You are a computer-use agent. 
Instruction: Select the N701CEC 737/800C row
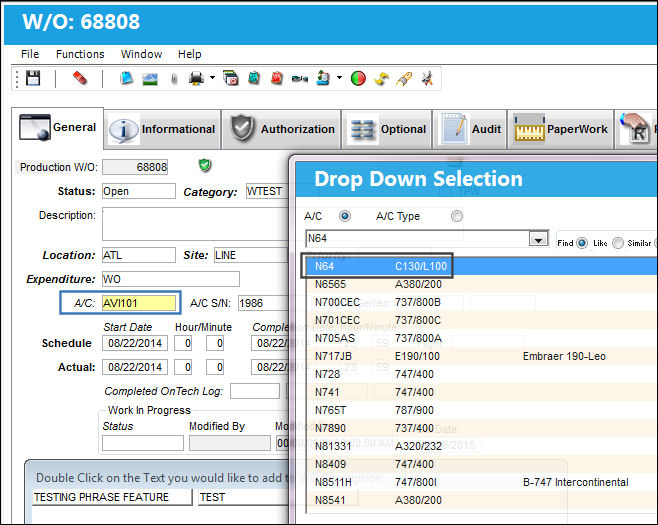click(481, 320)
